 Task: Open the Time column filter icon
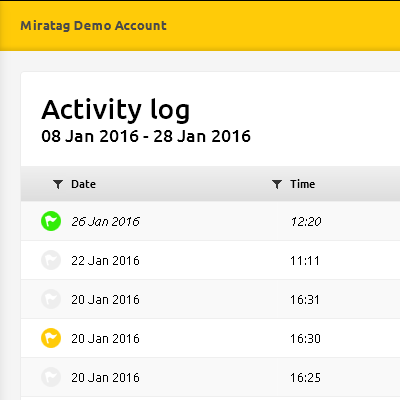[277, 184]
